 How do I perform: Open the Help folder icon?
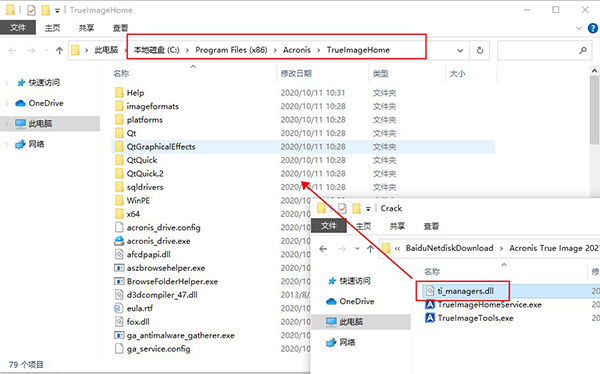[119, 93]
